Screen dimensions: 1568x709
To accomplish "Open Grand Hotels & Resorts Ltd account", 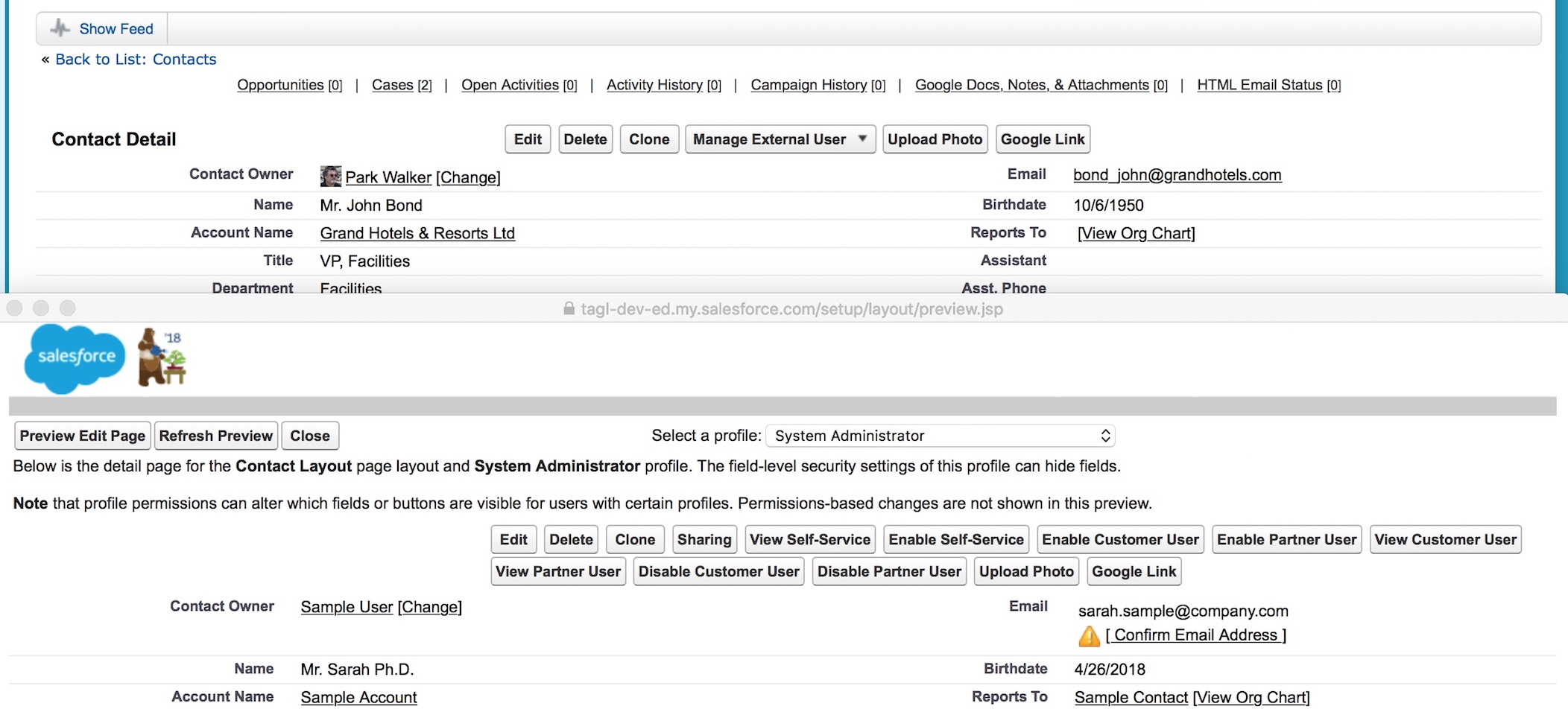I will pyautogui.click(x=417, y=233).
